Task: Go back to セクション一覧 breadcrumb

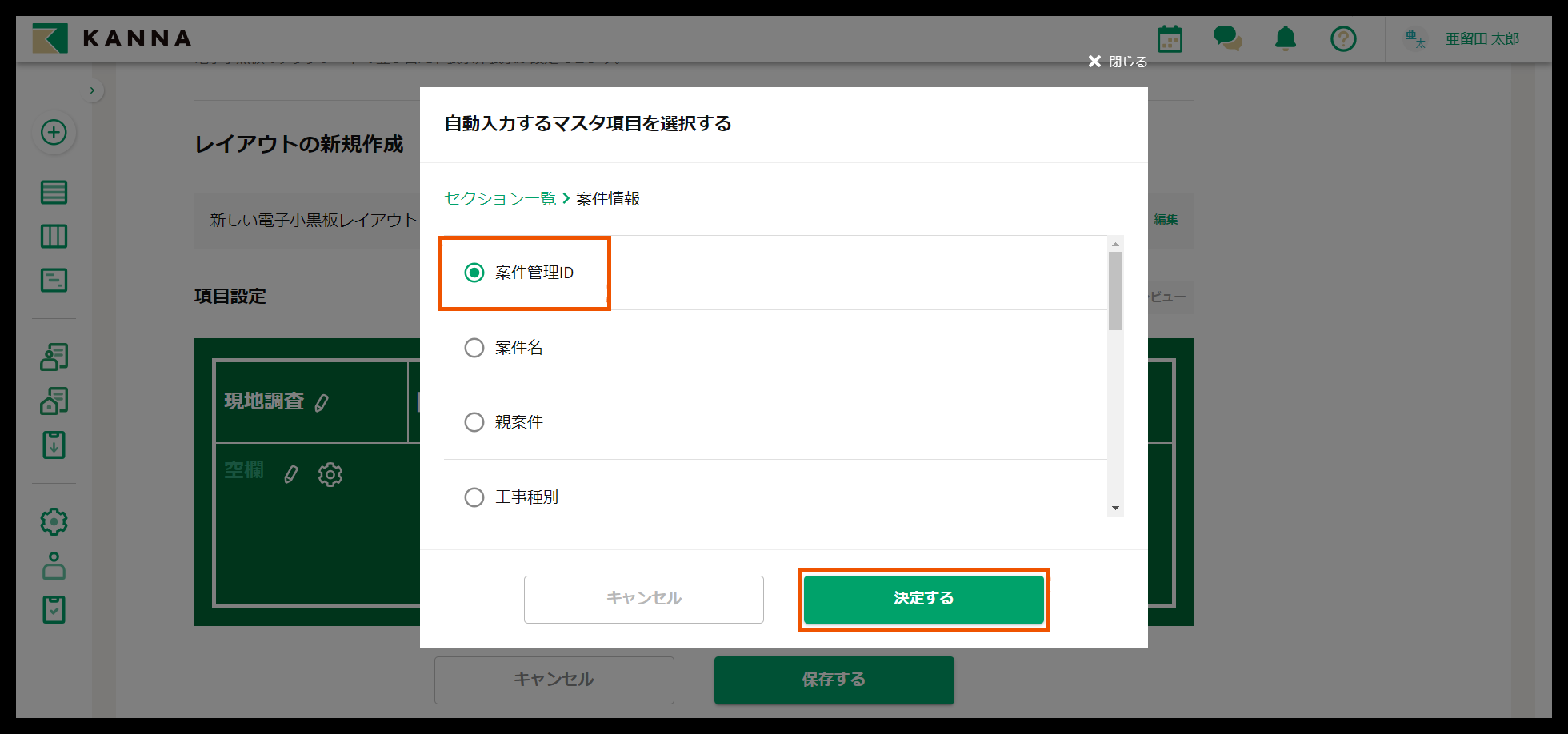Action: (500, 199)
